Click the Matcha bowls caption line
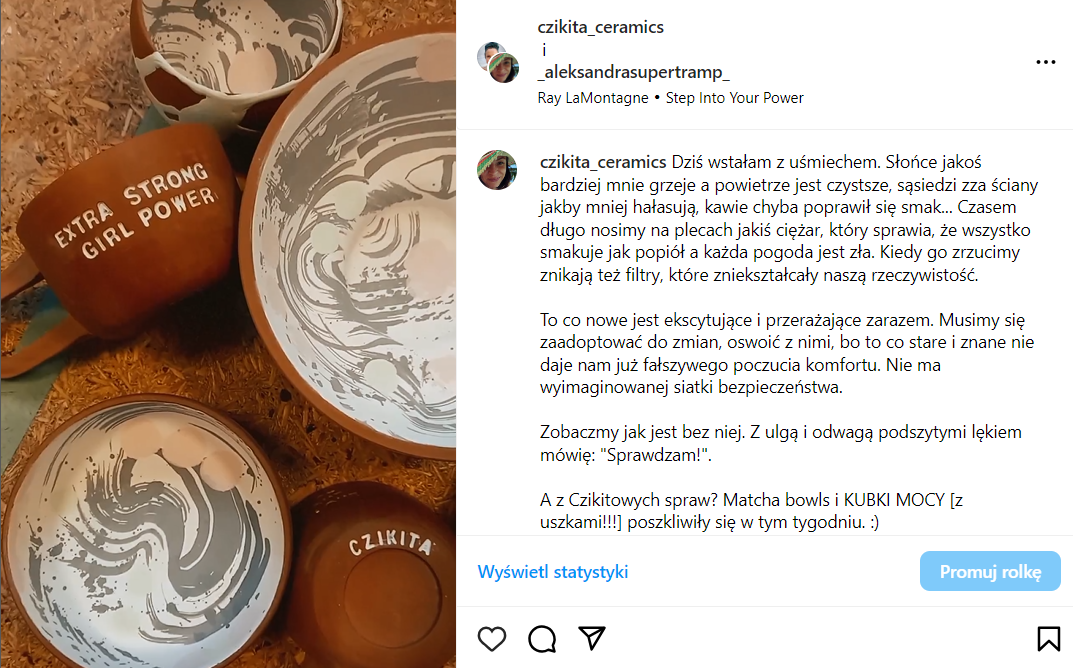Viewport: 1073px width, 668px height. coord(751,511)
